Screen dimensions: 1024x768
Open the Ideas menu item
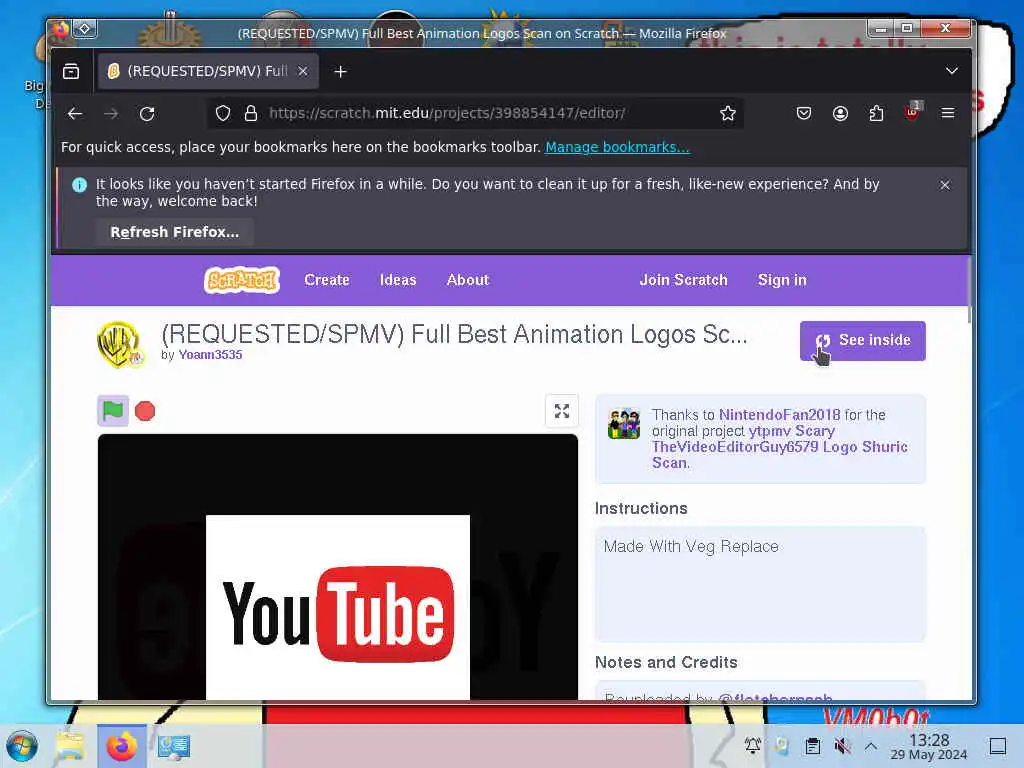398,280
